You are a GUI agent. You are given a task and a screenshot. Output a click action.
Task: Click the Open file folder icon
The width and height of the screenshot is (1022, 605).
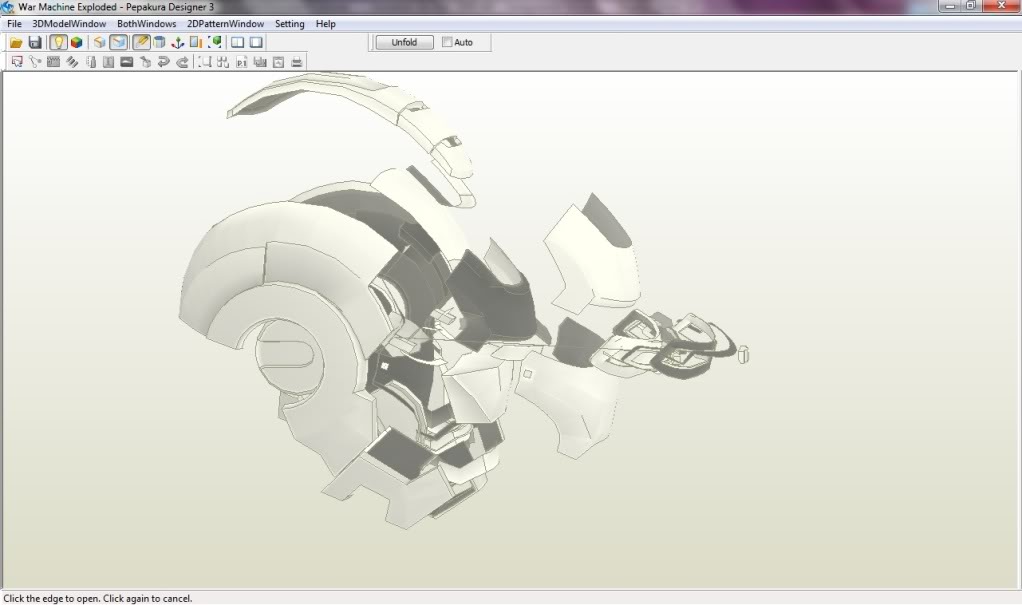coord(16,42)
